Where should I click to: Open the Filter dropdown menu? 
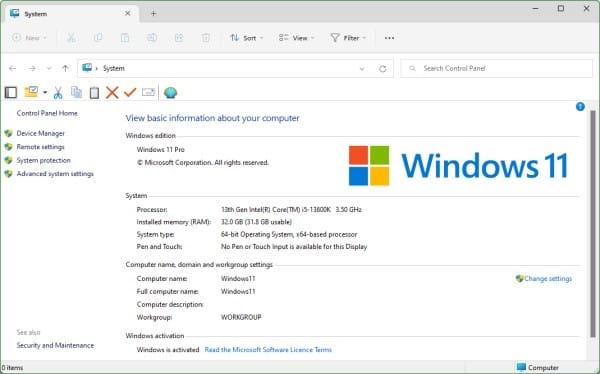point(348,38)
